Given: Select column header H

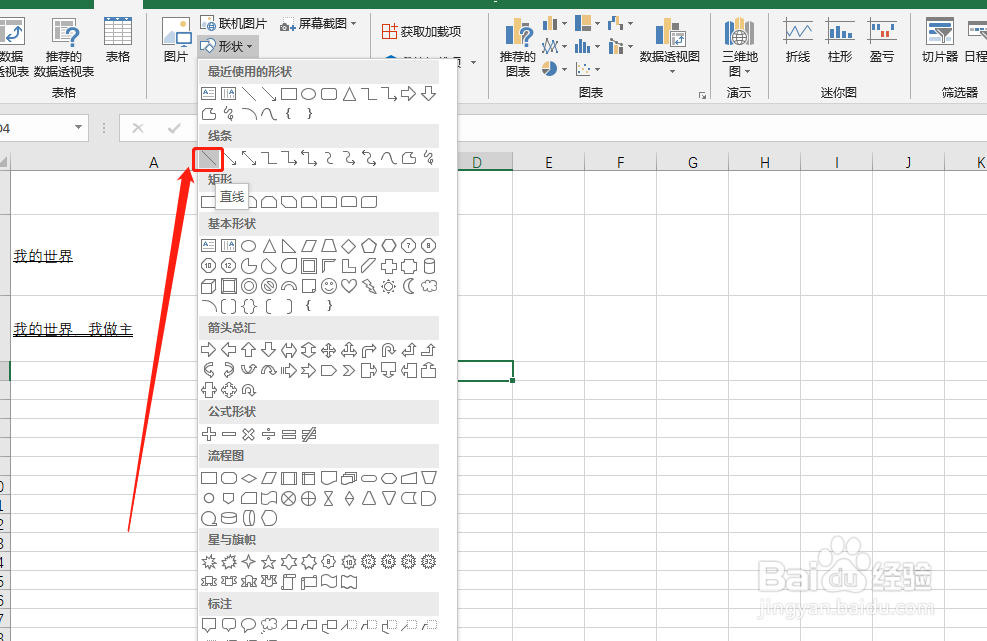Looking at the screenshot, I should pyautogui.click(x=764, y=162).
